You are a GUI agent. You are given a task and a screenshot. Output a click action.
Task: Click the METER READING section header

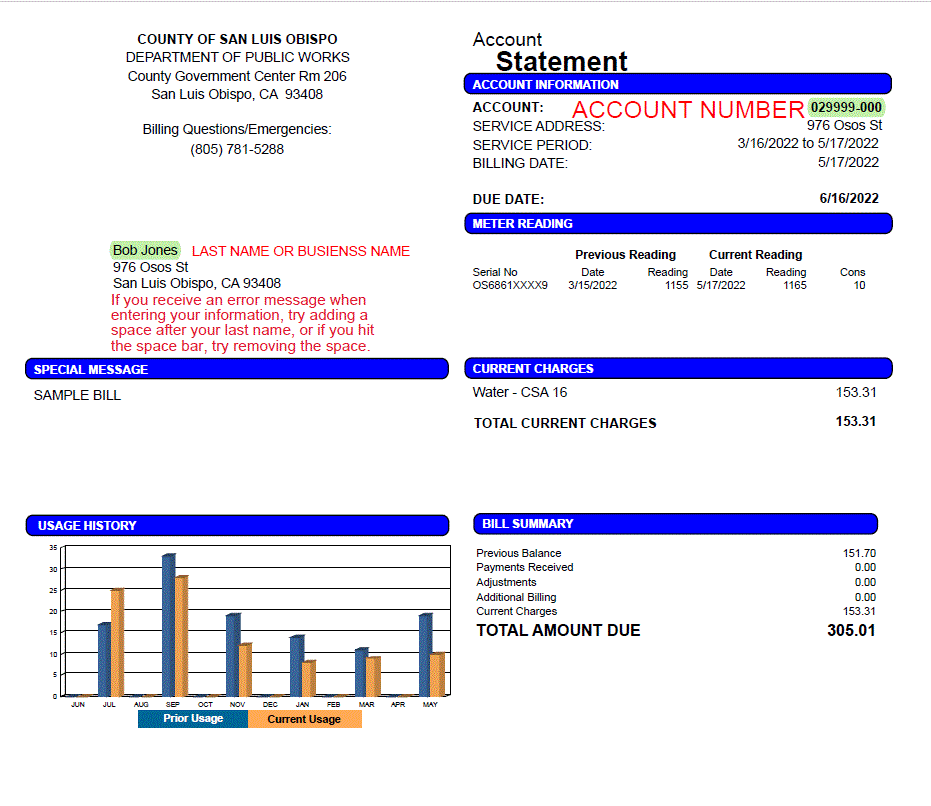click(x=678, y=223)
